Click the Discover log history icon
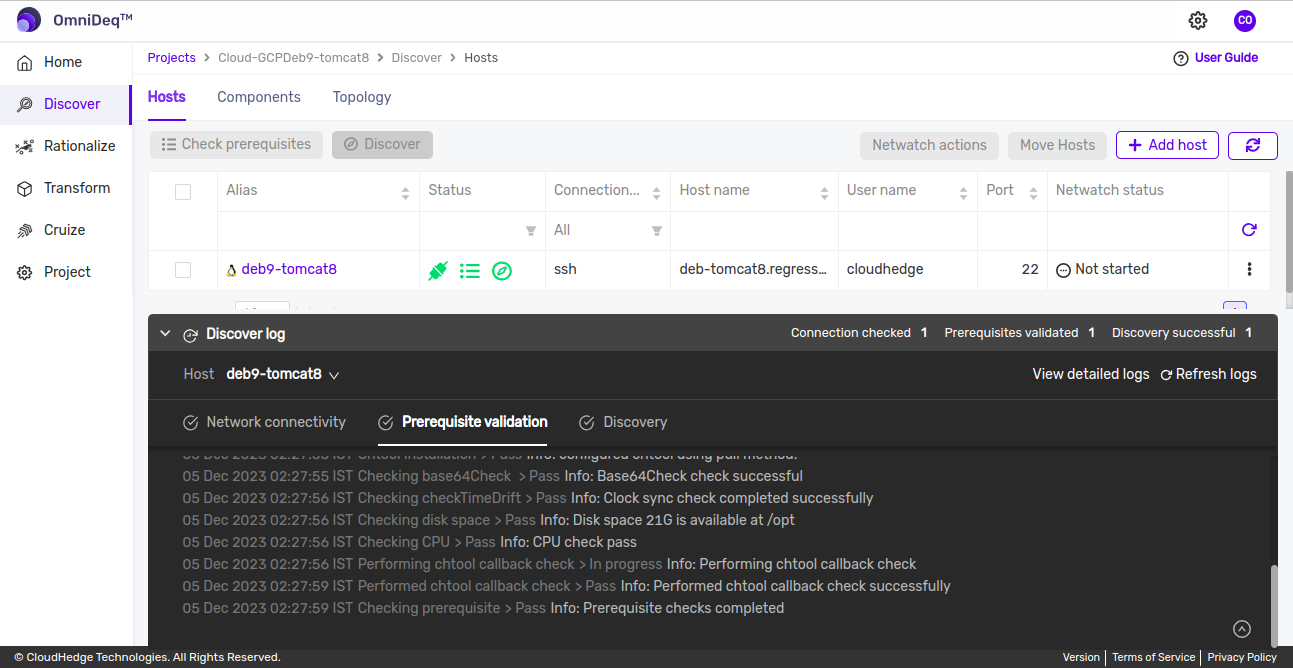 [x=190, y=334]
